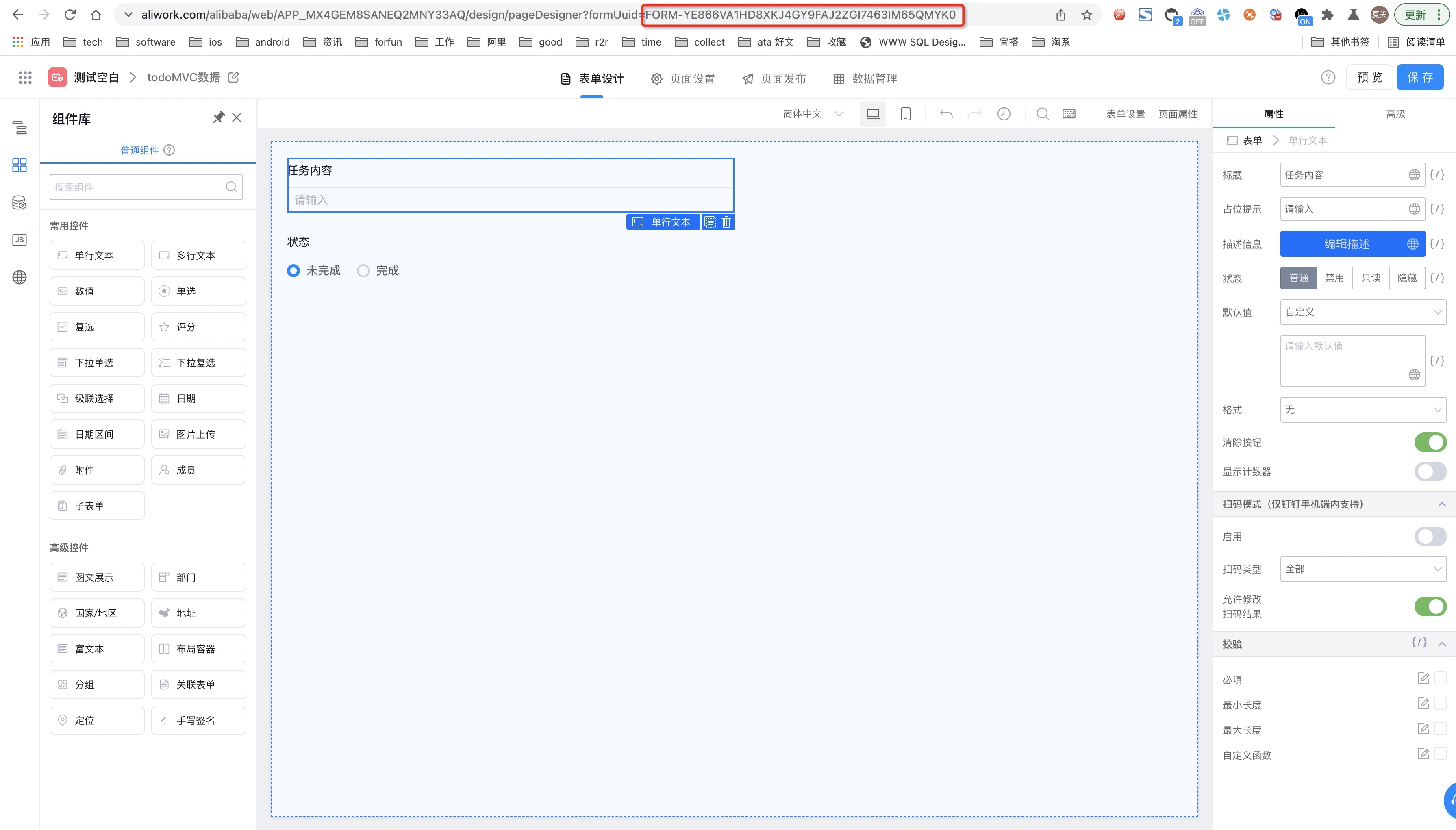The width and height of the screenshot is (1456, 830).
Task: Disable the 清除按钮 toggle
Action: (x=1430, y=442)
